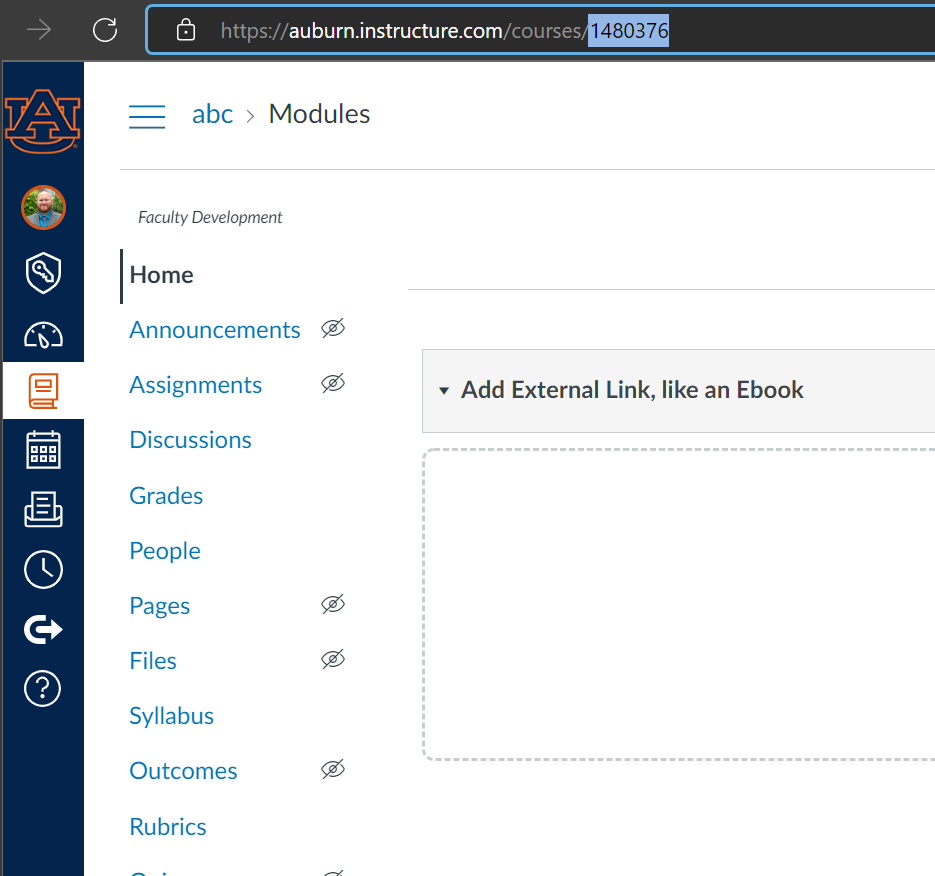Click the Help question mark icon
935x876 pixels.
(43, 688)
